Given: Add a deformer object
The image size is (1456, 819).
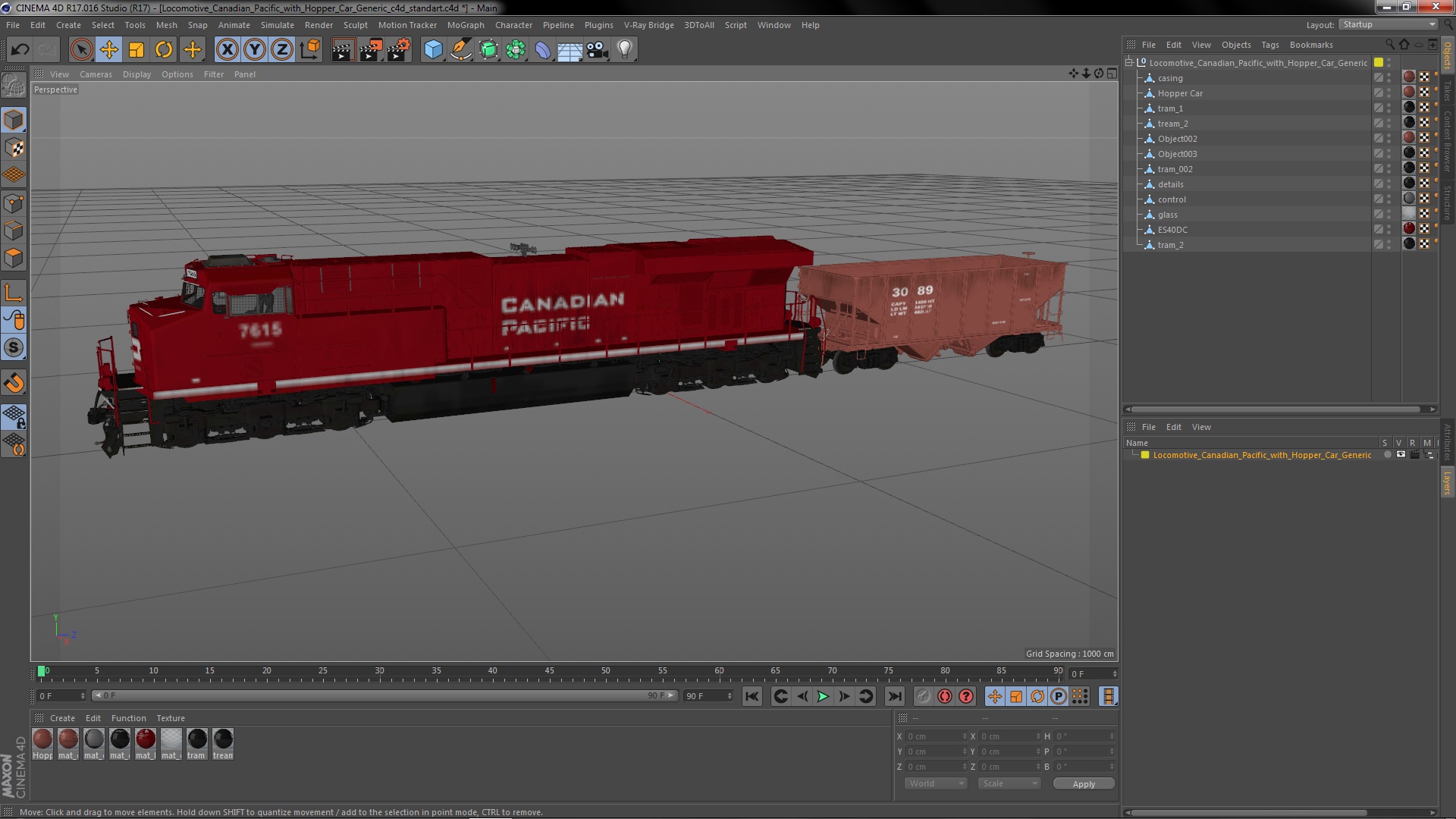Looking at the screenshot, I should pyautogui.click(x=543, y=50).
